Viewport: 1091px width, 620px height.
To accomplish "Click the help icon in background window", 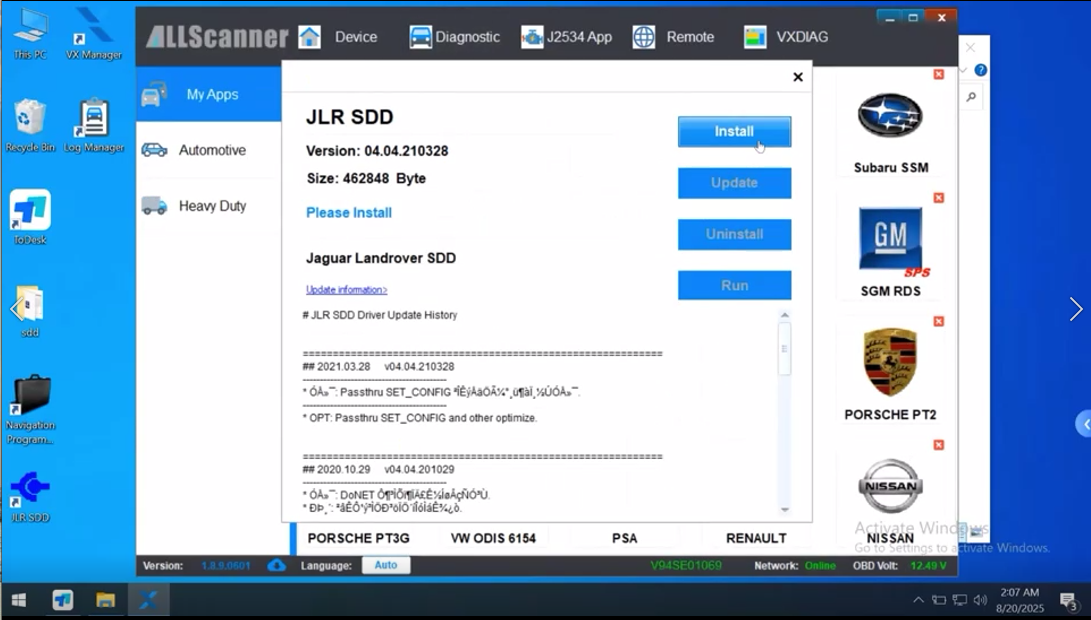I will pyautogui.click(x=980, y=70).
